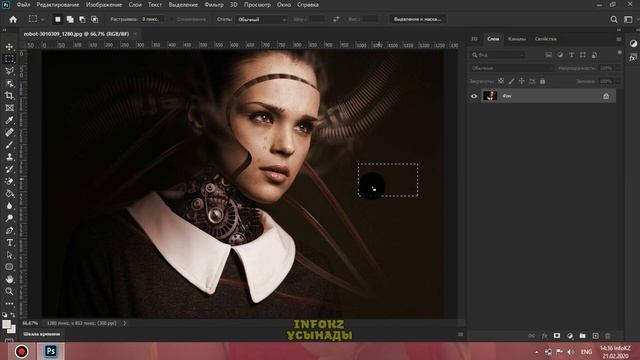The height and width of the screenshot is (360, 640).
Task: Open the Редактирование menu
Action: pyautogui.click(x=58, y=5)
